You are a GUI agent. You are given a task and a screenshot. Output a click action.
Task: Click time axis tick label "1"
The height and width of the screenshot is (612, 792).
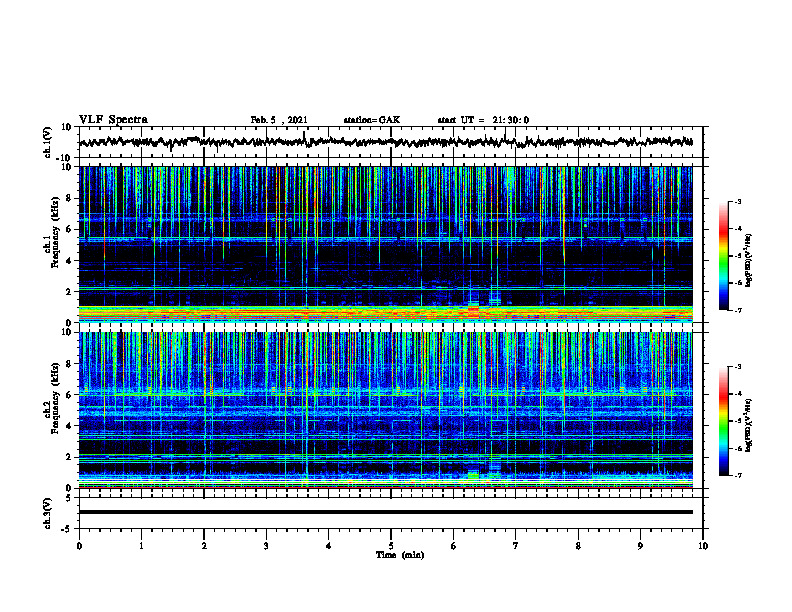[x=141, y=546]
